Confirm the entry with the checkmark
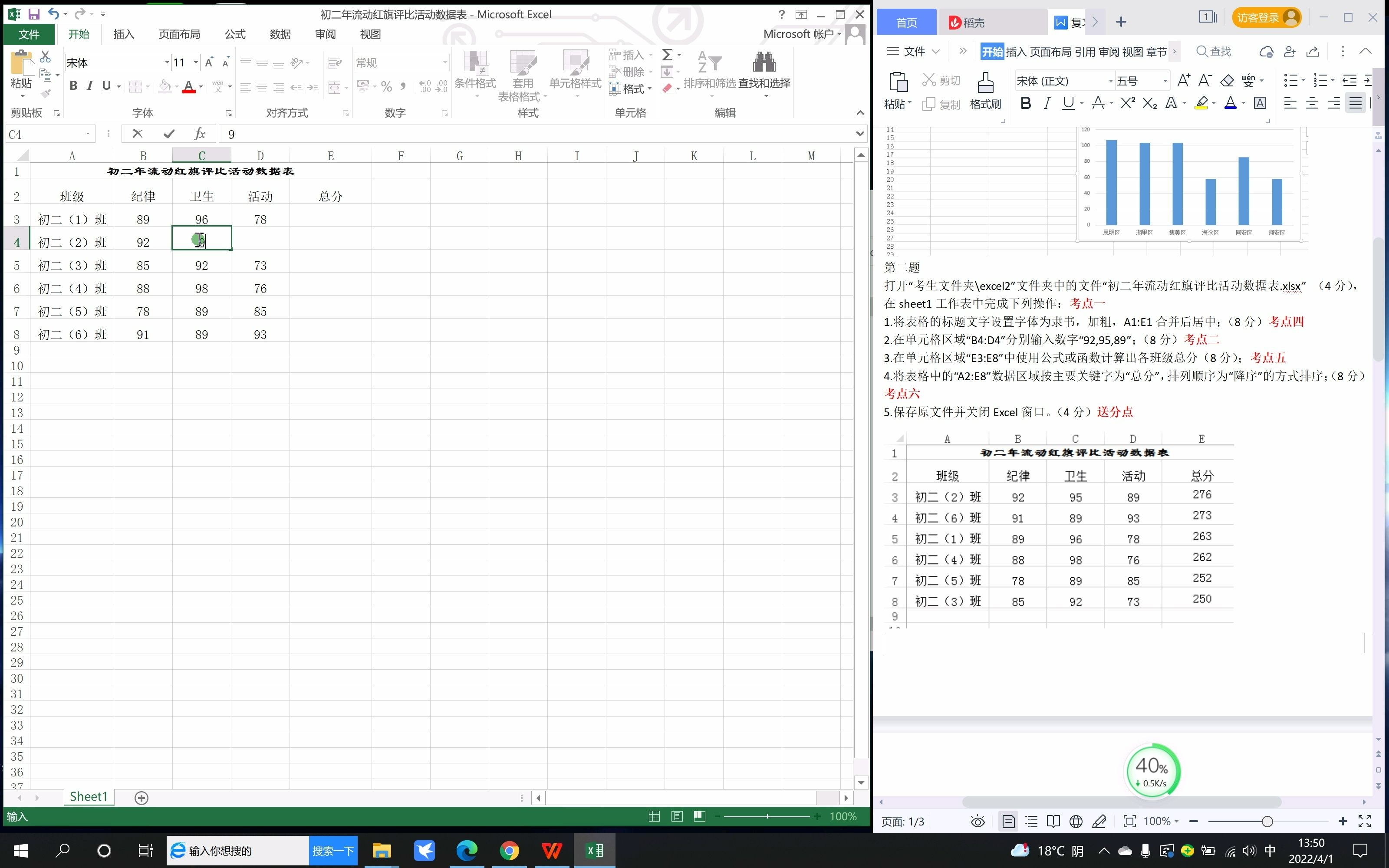The image size is (1389, 868). pyautogui.click(x=169, y=134)
